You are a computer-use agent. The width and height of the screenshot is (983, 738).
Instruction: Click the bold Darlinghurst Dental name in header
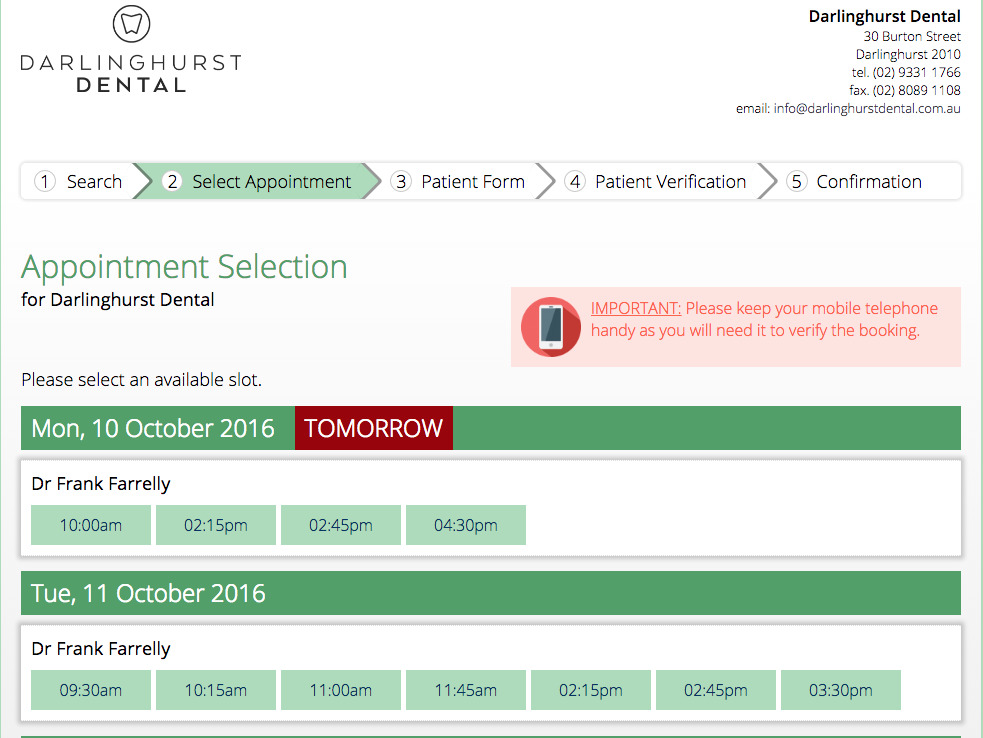coord(885,16)
